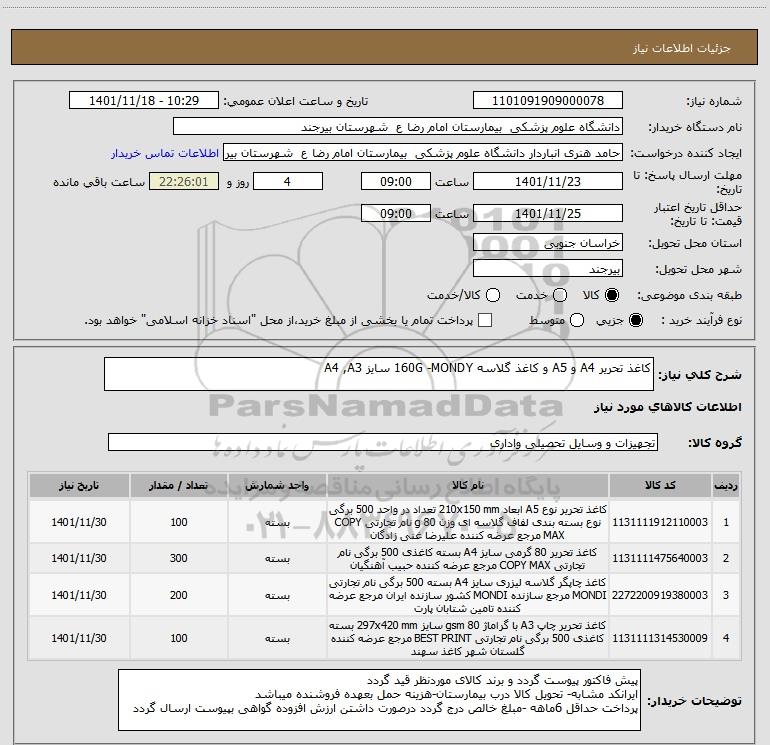Click the delivery city field بیرجند
The height and width of the screenshot is (745, 770).
[548, 269]
